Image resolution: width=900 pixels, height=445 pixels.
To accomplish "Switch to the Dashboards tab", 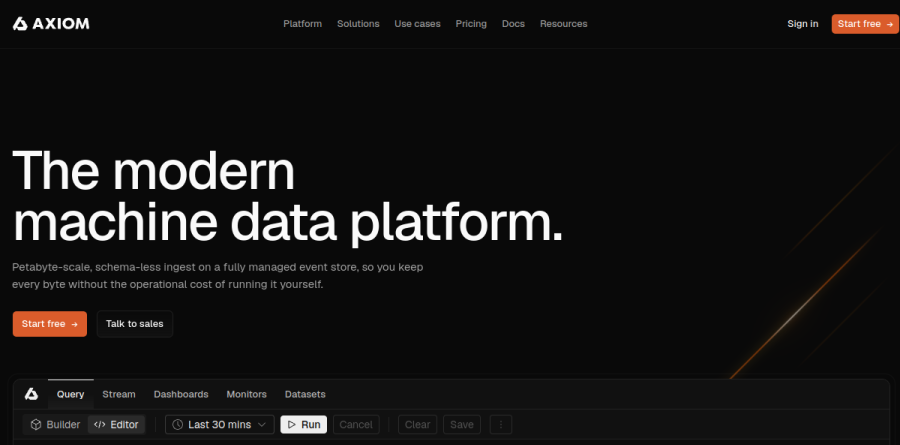I will click(181, 394).
